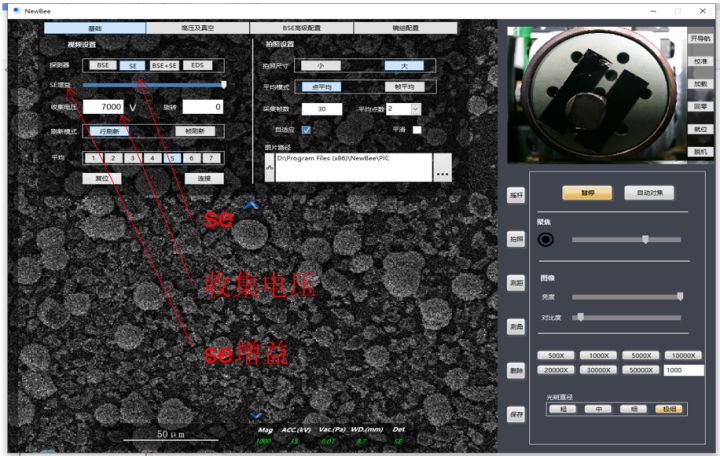This screenshot has width=720, height=456.
Task: Click the 收集电压 input field showing 7000
Action: [x=104, y=107]
